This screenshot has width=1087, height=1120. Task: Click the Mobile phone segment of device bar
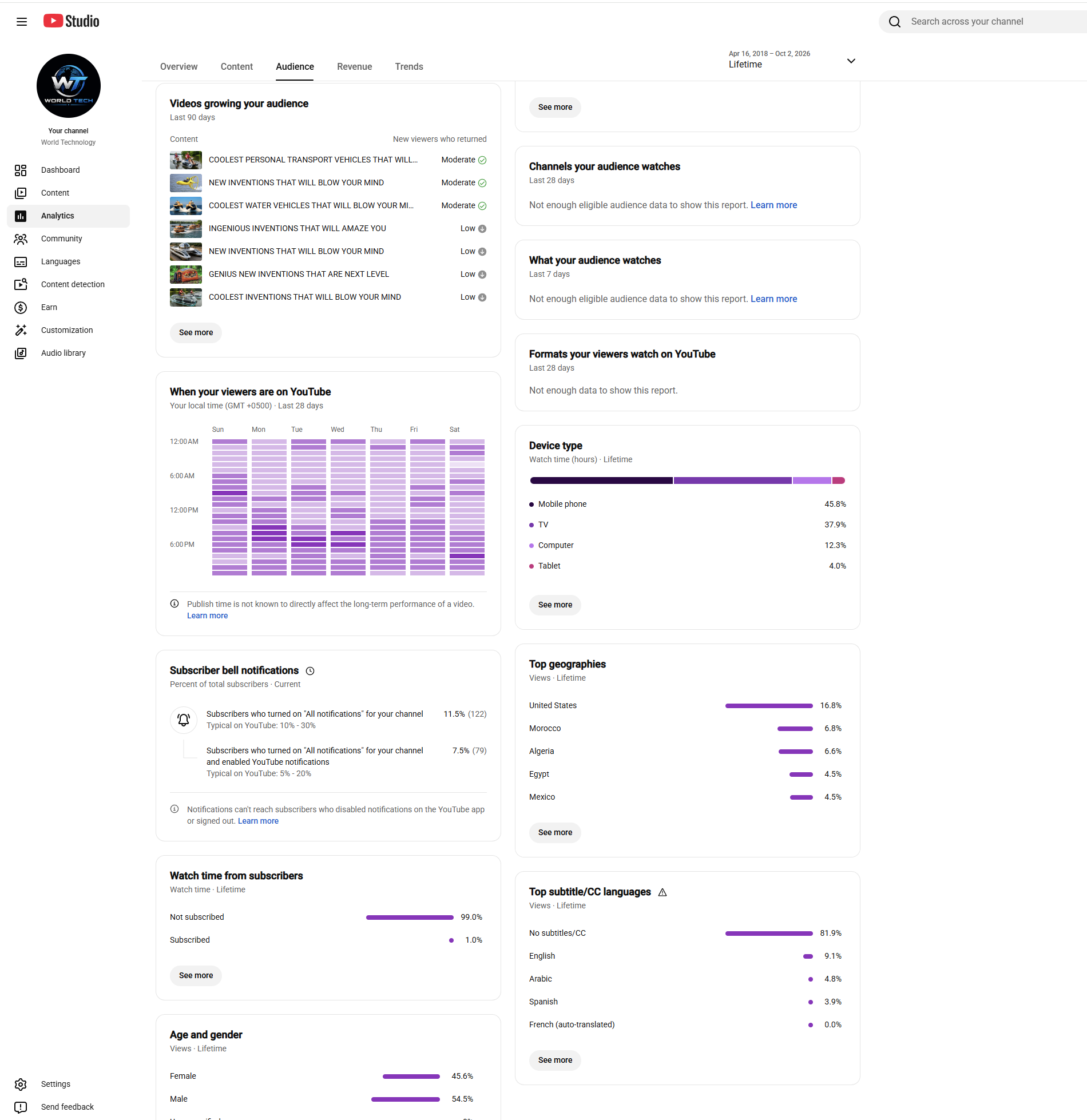point(601,480)
